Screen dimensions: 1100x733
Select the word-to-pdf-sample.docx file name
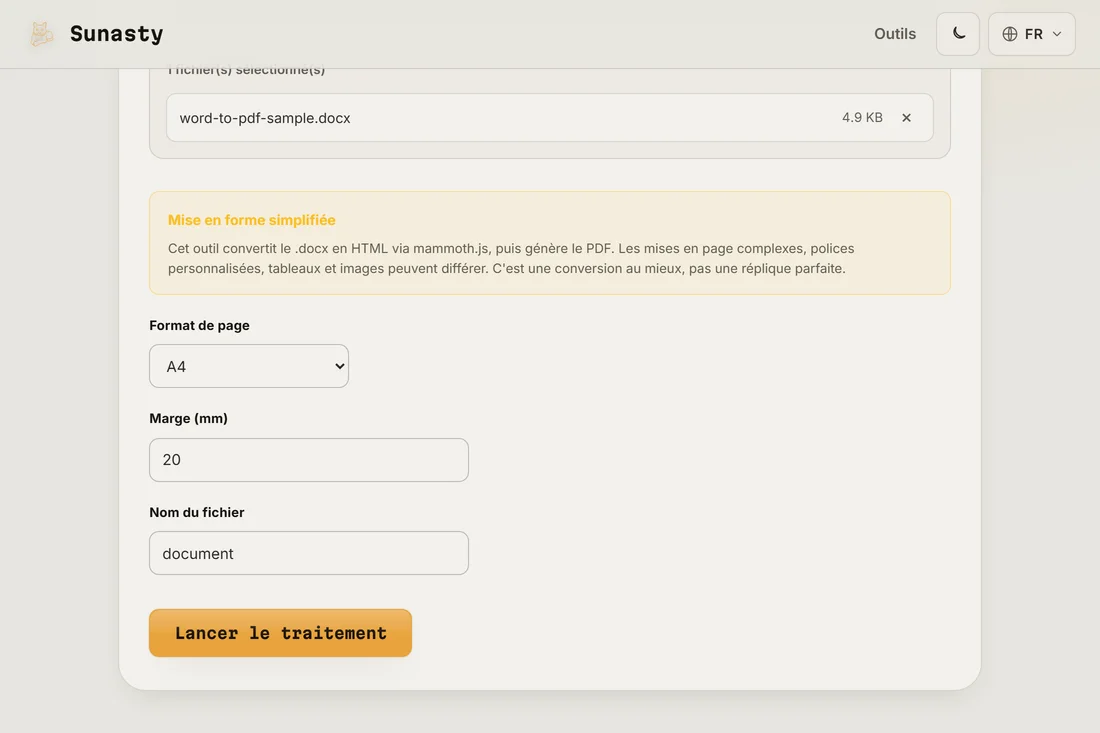click(x=264, y=118)
